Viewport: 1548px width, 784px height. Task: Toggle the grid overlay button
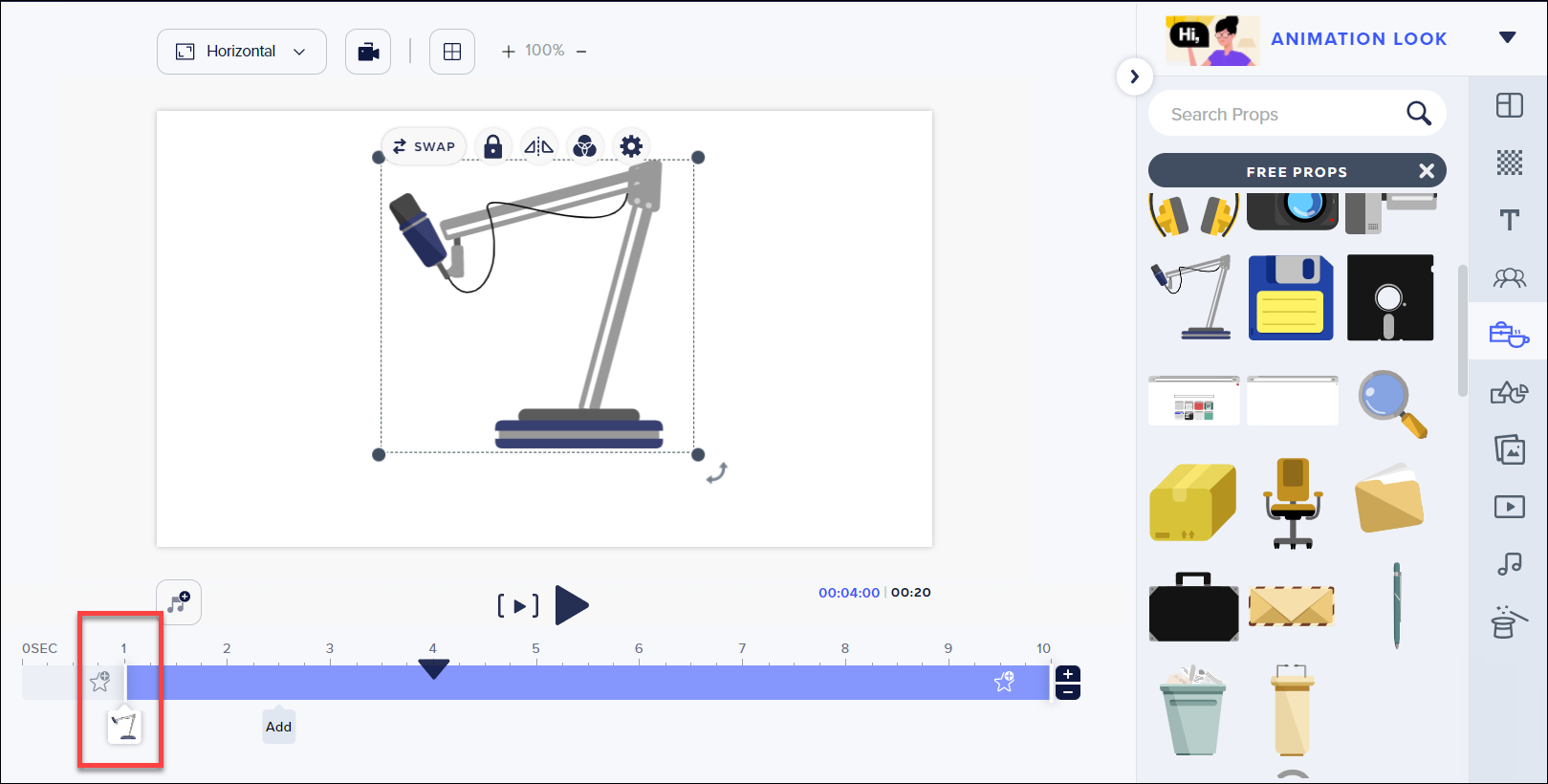(452, 52)
